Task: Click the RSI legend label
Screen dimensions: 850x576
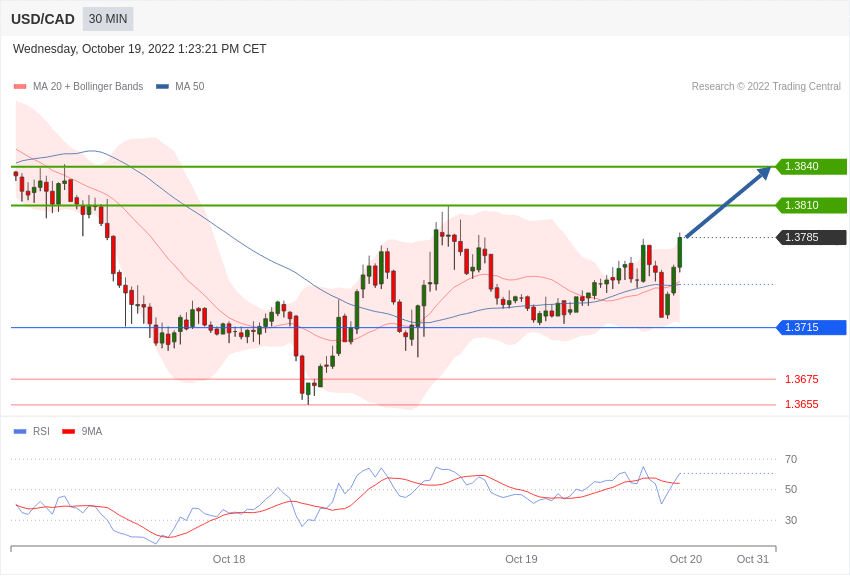Action: 41,431
